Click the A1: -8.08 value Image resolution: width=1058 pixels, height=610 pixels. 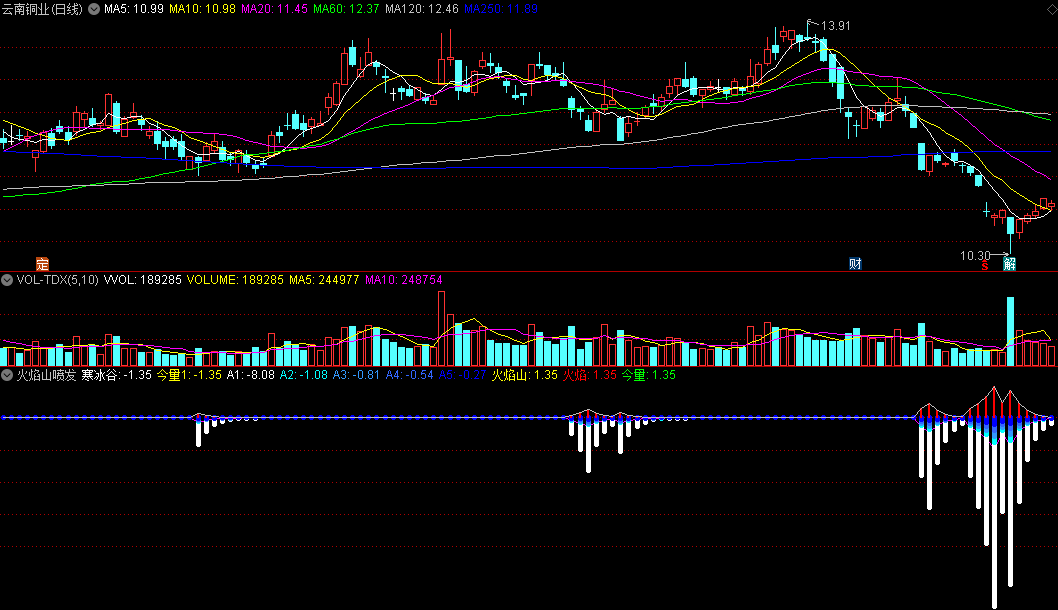tap(250, 375)
